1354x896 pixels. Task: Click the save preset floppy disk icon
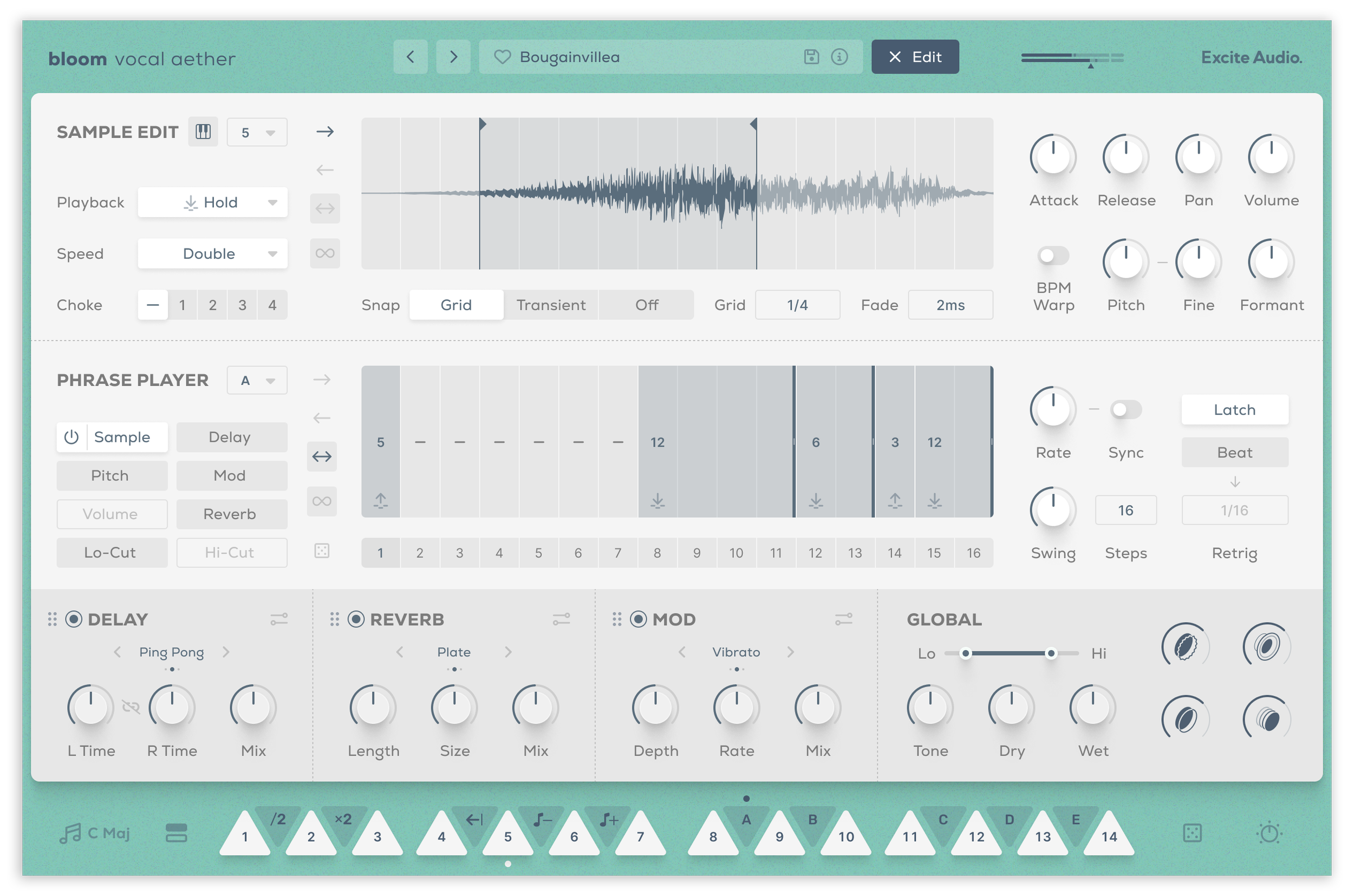pos(811,56)
